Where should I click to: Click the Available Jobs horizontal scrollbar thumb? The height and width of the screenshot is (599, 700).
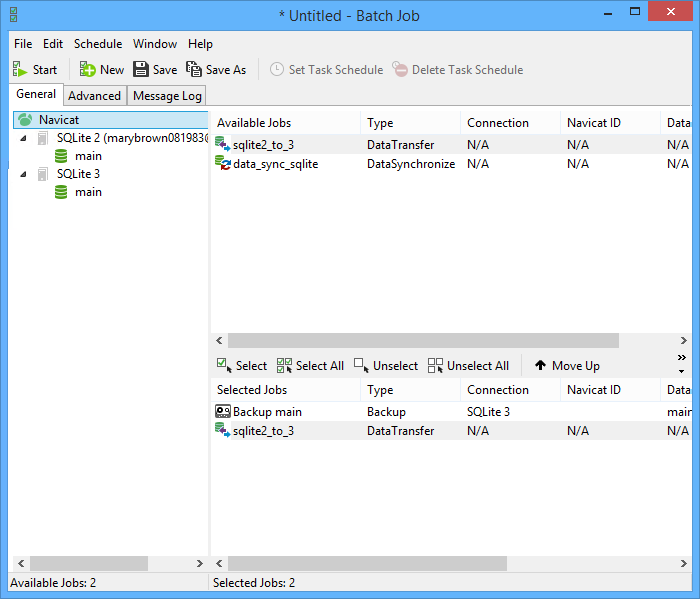pos(423,340)
